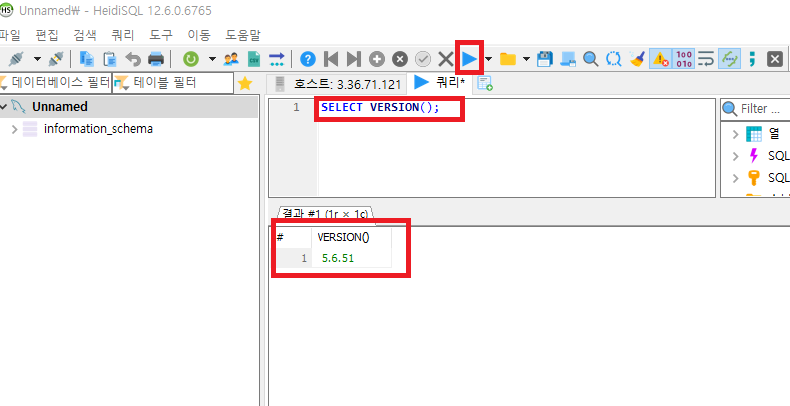This screenshot has height=406, width=790.
Task: Click the Save as snippet icon
Action: [568, 59]
